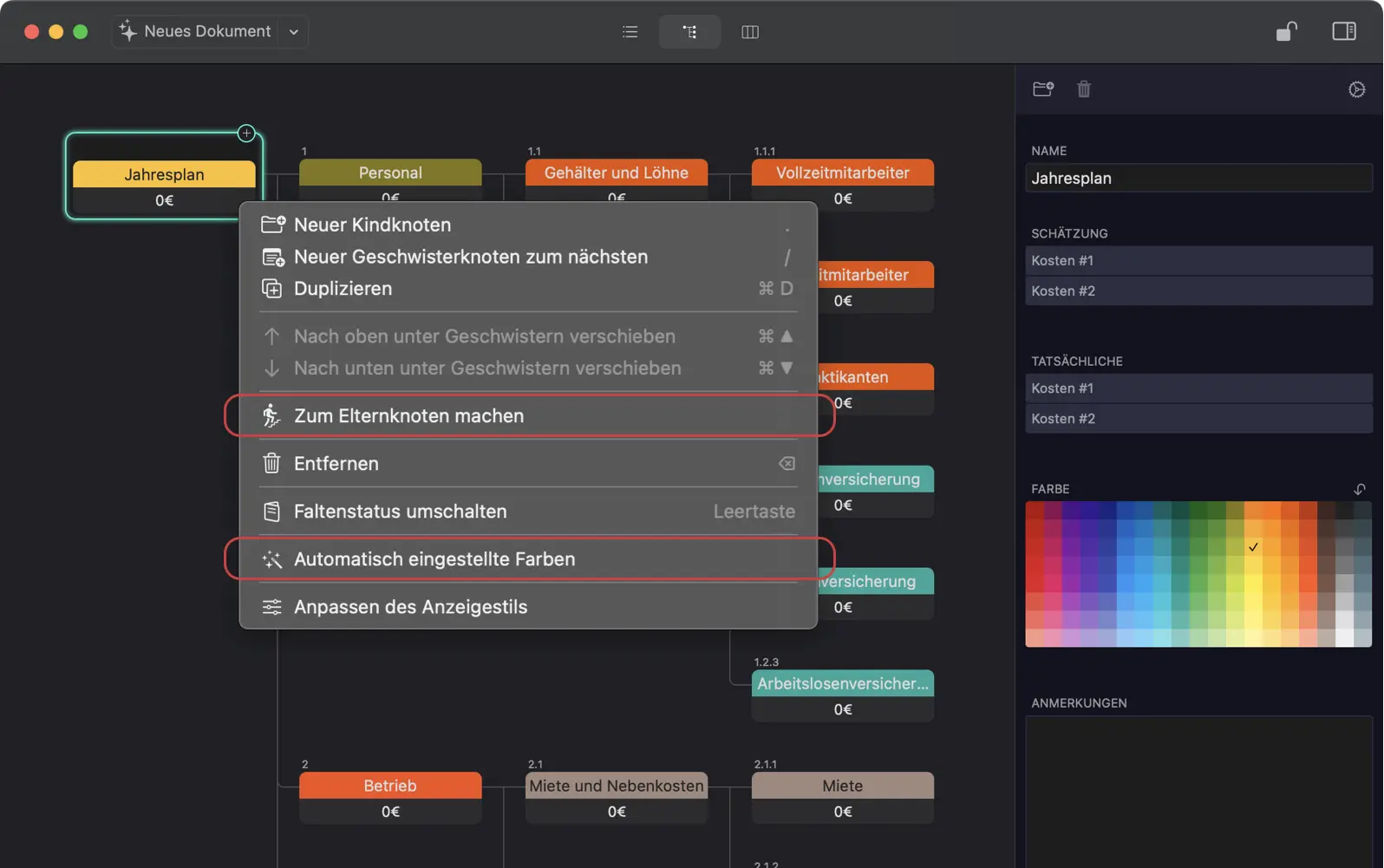
Task: Pick the check-marked yellow swatch in Farbe
Action: (x=1253, y=547)
